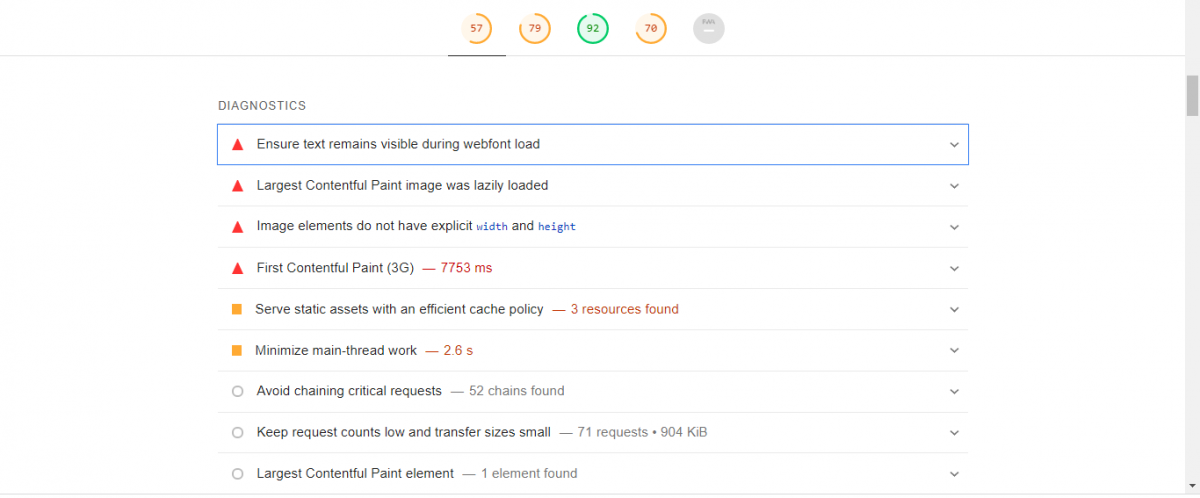This screenshot has height=498, width=1200.
Task: Select the Performance score gauge showing 57
Action: pos(476,29)
